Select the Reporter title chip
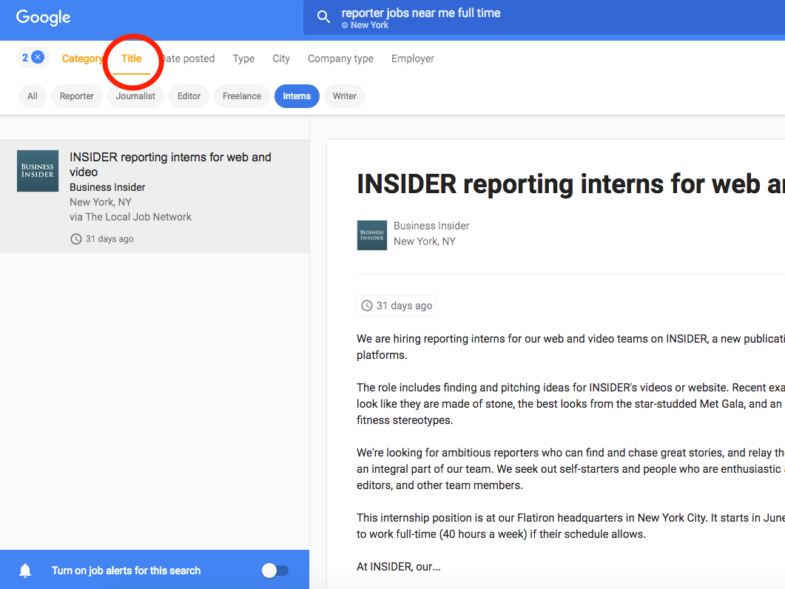This screenshot has width=785, height=589. click(77, 96)
